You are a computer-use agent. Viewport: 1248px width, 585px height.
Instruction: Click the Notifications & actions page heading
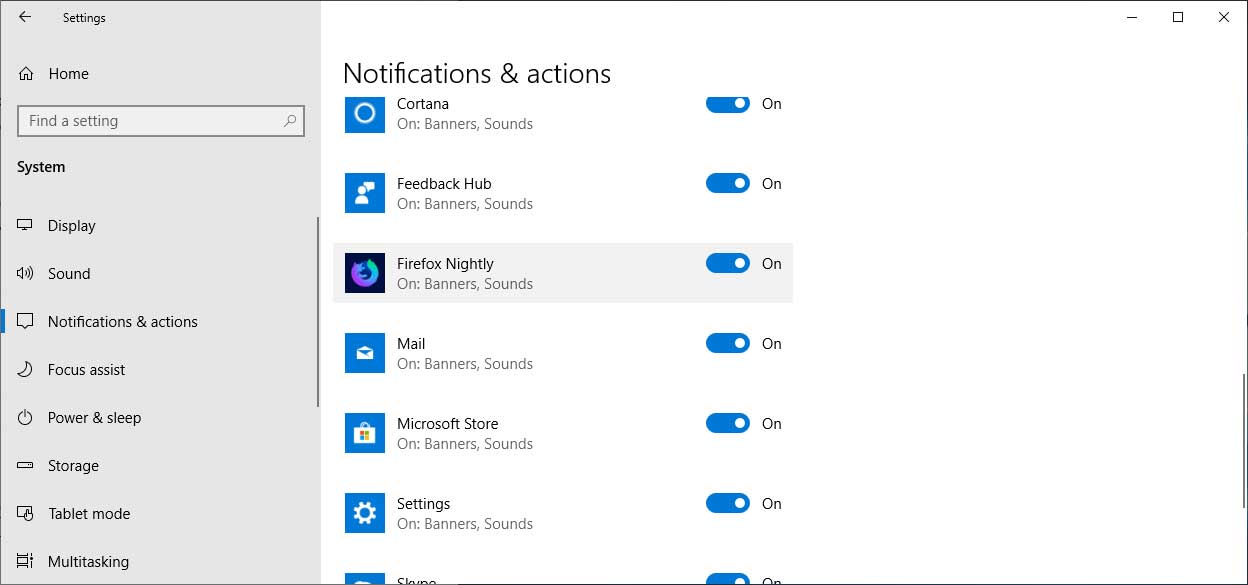pos(477,74)
